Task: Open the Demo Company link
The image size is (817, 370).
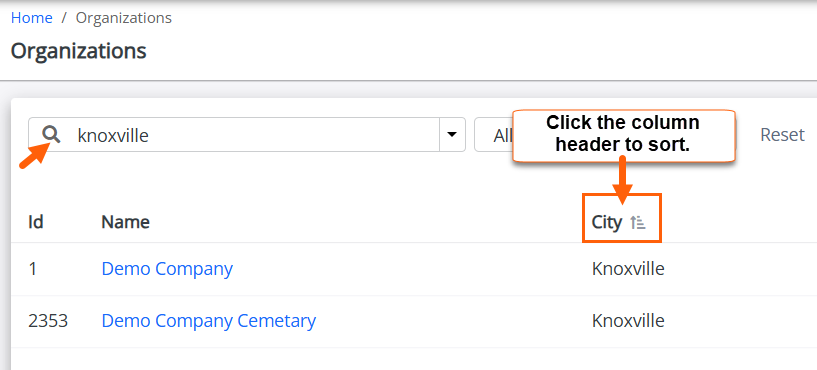Action: tap(167, 269)
